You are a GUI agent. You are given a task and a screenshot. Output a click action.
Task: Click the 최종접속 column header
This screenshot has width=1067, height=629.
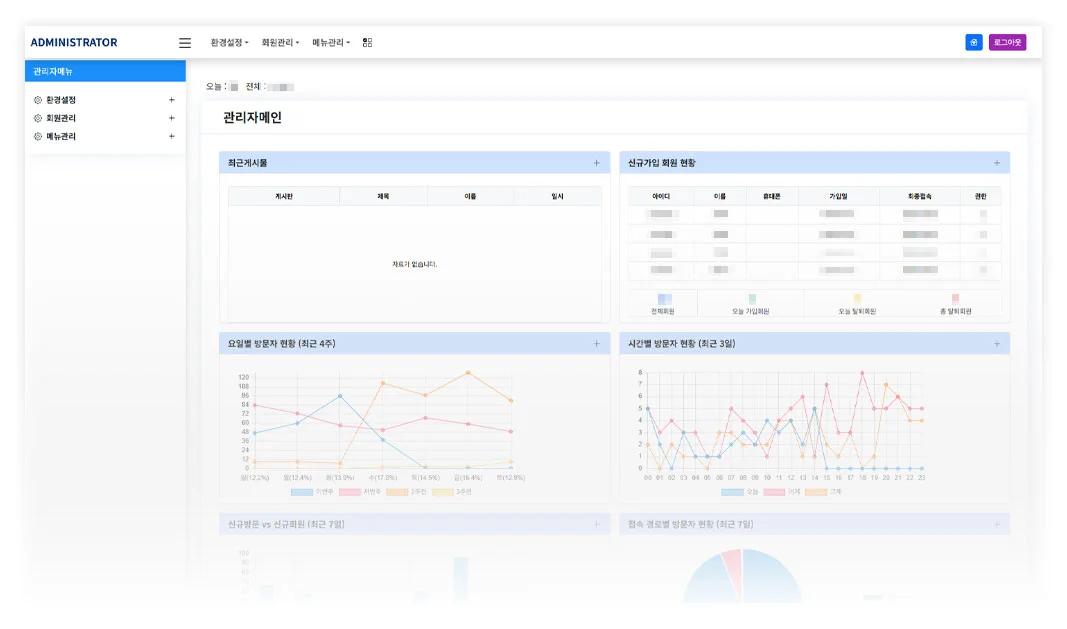click(x=919, y=196)
